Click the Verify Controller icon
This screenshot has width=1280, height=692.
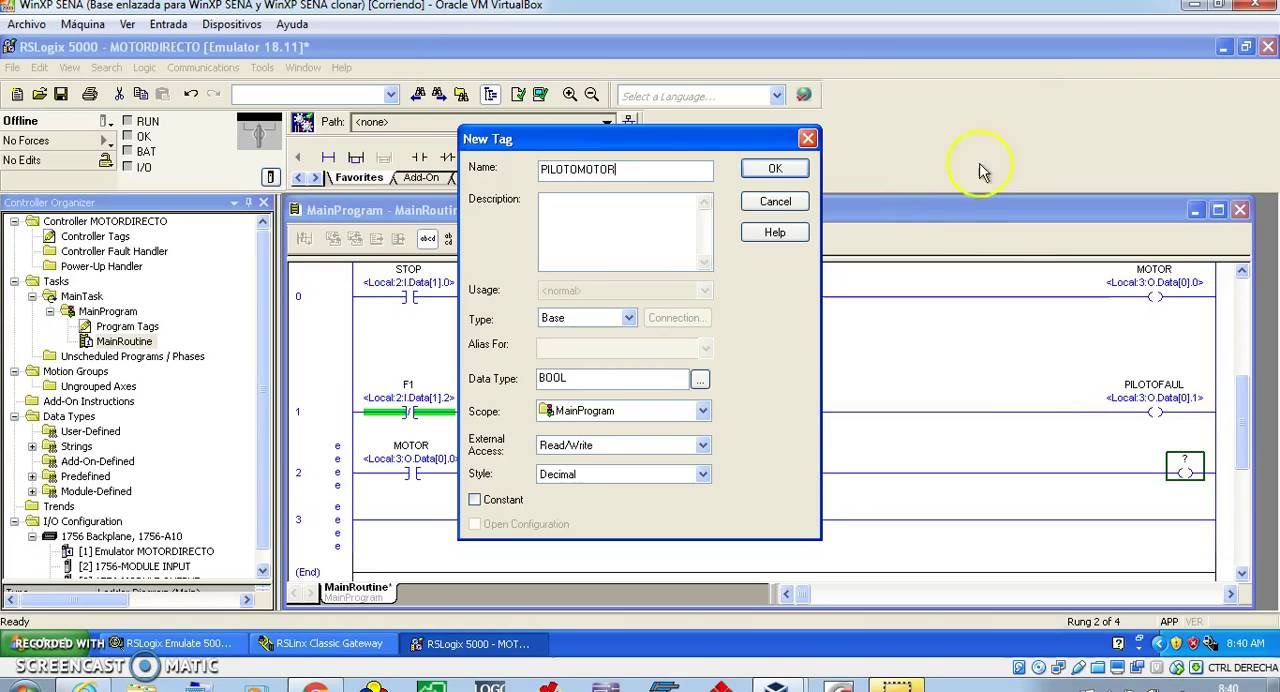coord(540,94)
